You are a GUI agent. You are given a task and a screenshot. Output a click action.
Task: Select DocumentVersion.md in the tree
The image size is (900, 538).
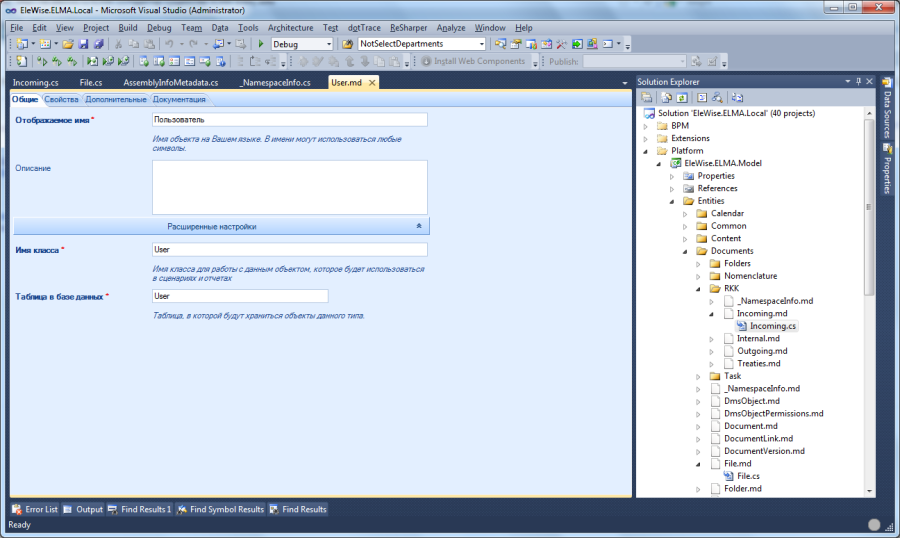coord(764,451)
